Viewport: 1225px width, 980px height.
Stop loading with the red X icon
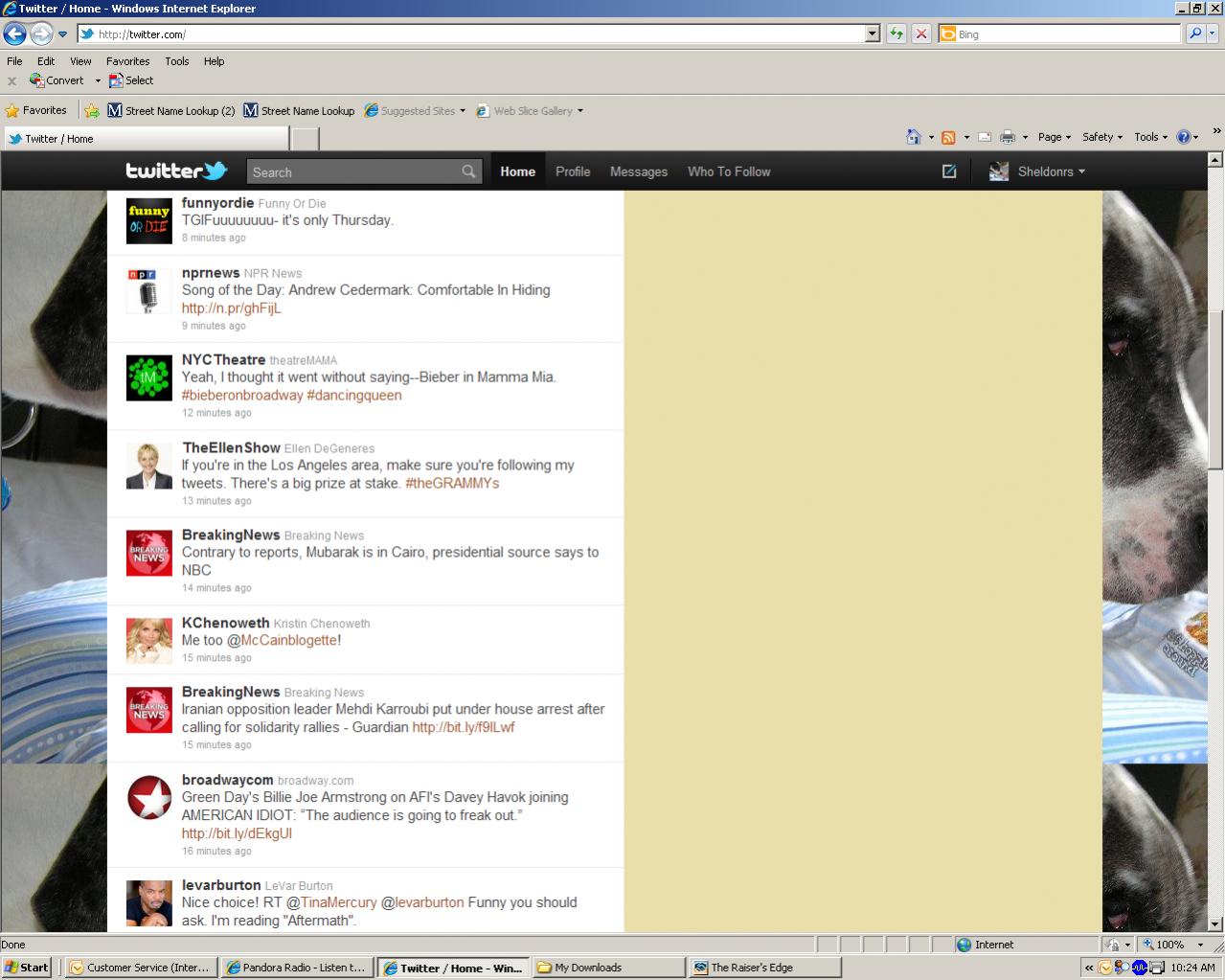pyautogui.click(x=921, y=34)
